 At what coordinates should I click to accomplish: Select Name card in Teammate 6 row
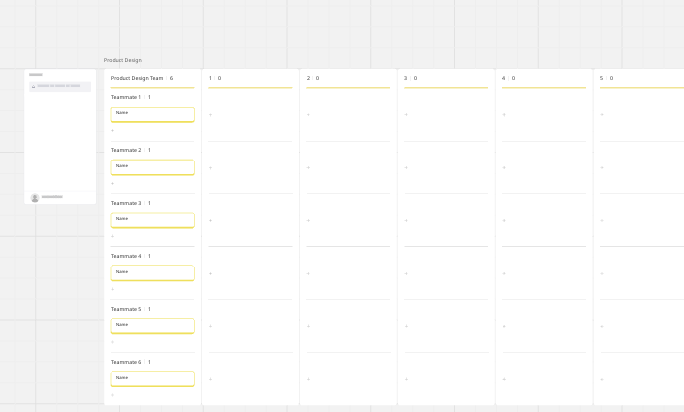point(152,379)
